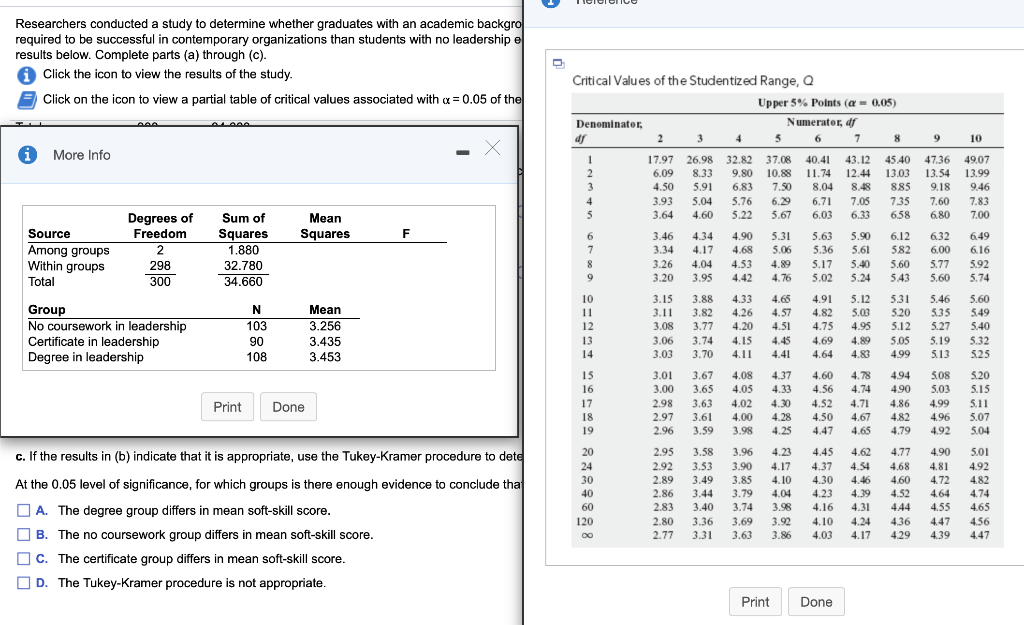Viewport: 1024px width, 625px height.
Task: Click the mean value 3.435
Action: tap(325, 342)
